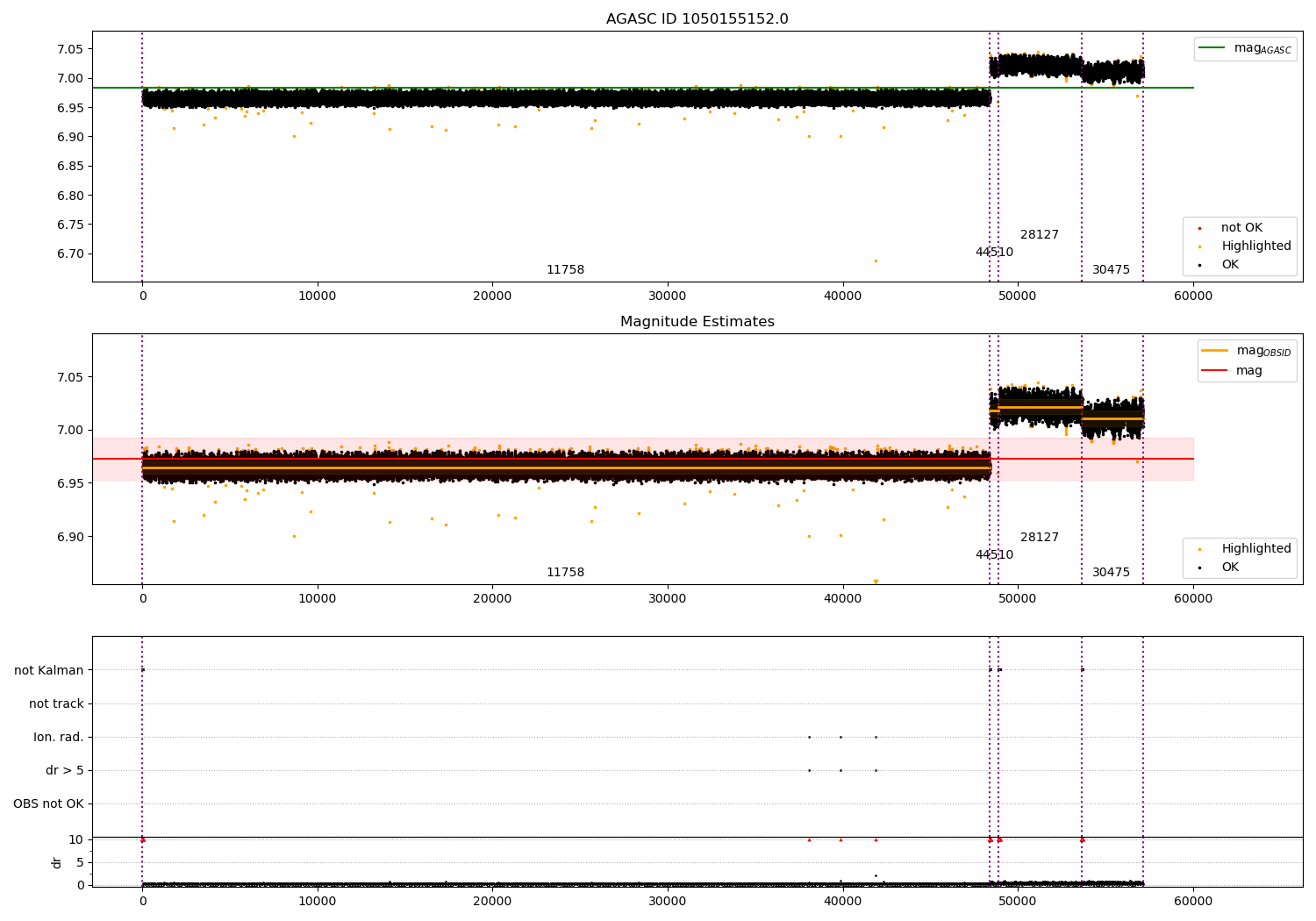Image resolution: width=1316 pixels, height=921 pixels.
Task: Click the 44510 obsid label in top plot
Action: pyautogui.click(x=994, y=253)
